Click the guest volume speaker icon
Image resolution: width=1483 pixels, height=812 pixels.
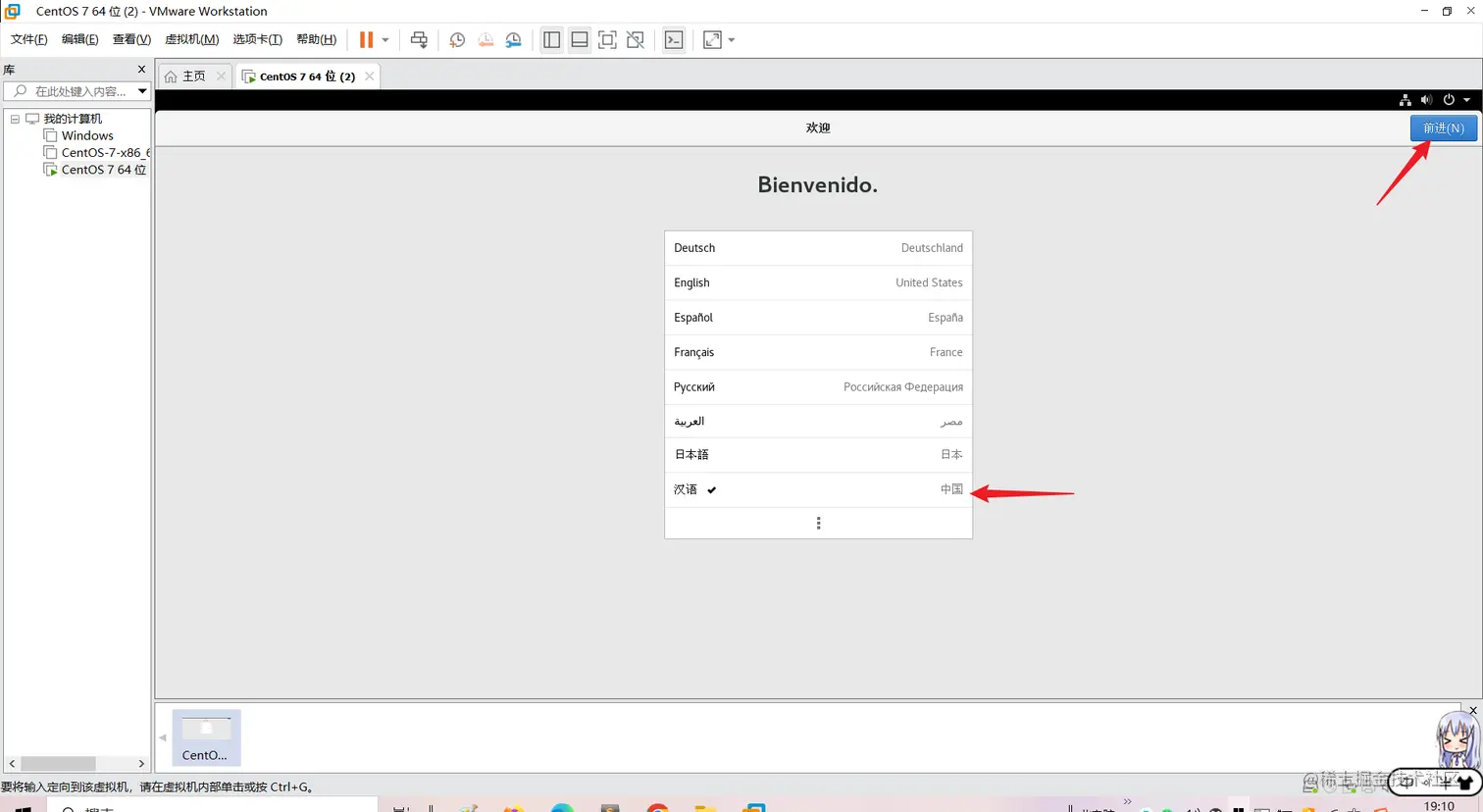point(1427,100)
